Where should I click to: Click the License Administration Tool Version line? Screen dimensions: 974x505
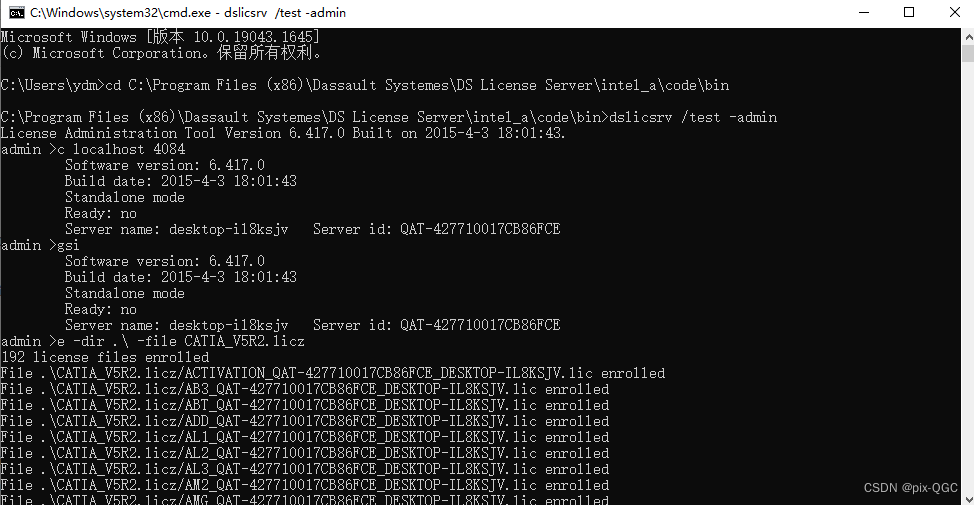[283, 133]
